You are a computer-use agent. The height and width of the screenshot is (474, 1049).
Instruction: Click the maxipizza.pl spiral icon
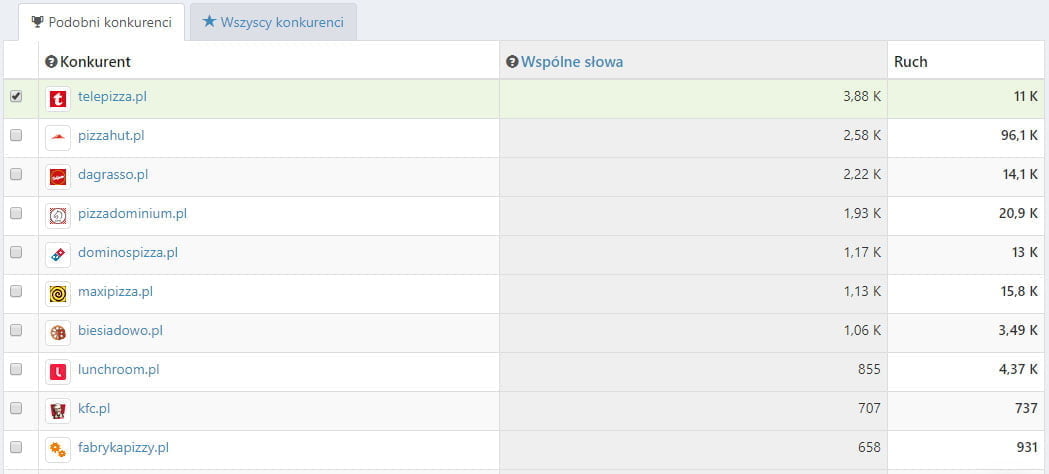pos(58,294)
